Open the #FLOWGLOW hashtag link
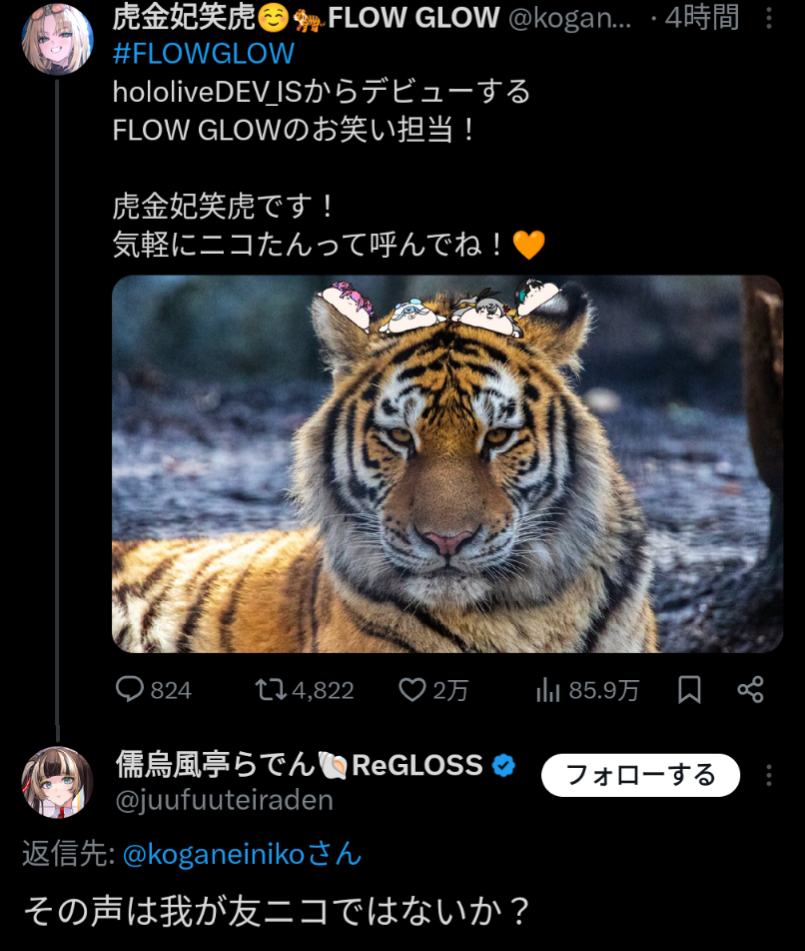 pos(203,53)
